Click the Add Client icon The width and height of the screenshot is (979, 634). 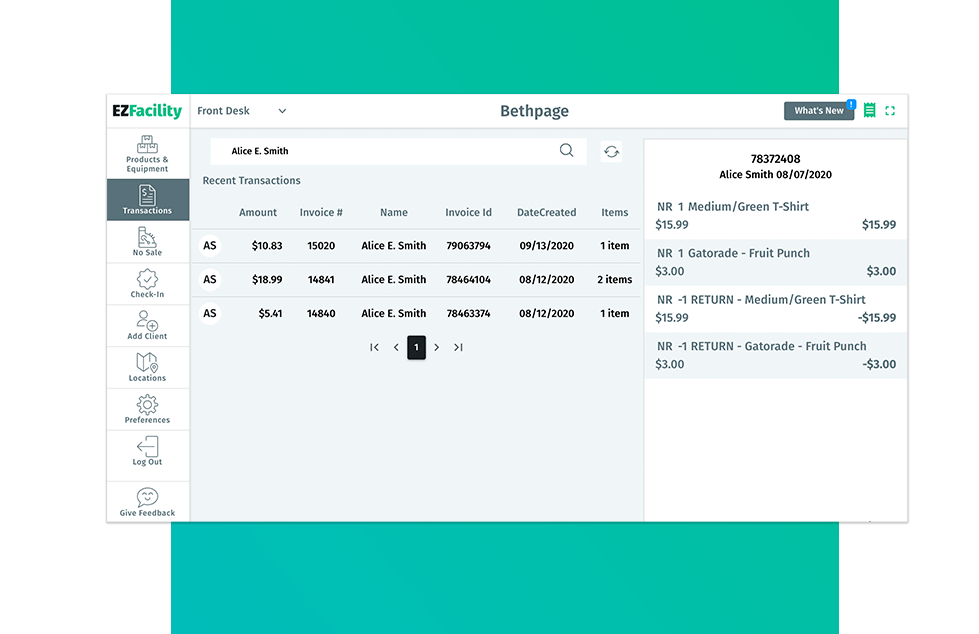point(147,325)
